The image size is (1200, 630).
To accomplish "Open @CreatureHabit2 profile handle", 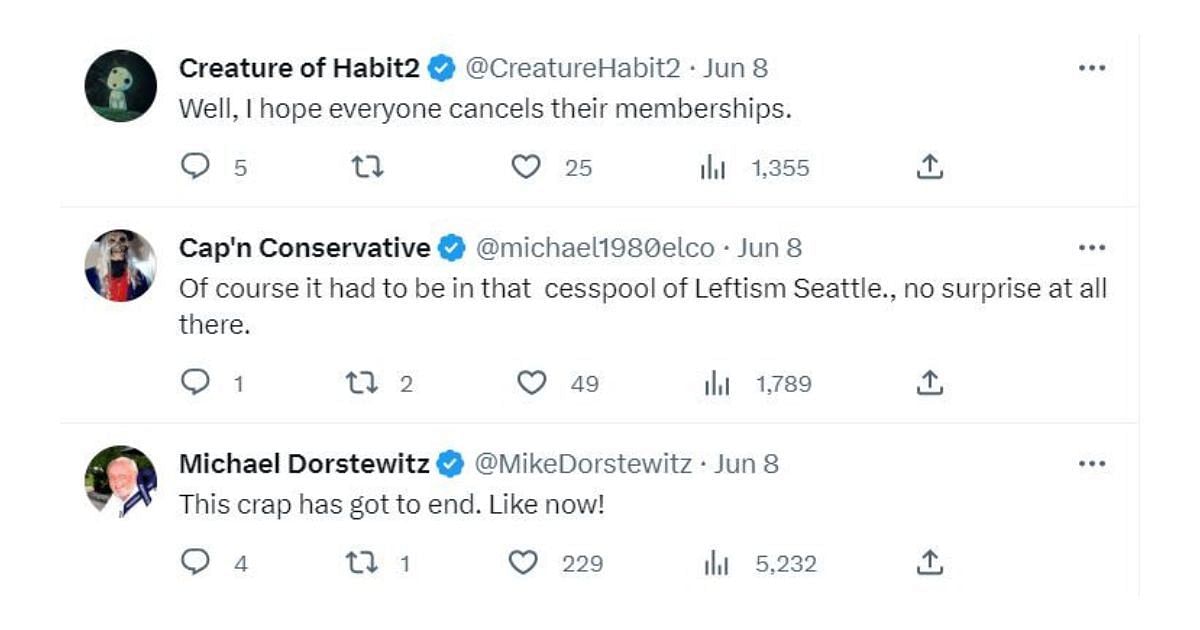I will pyautogui.click(x=573, y=68).
